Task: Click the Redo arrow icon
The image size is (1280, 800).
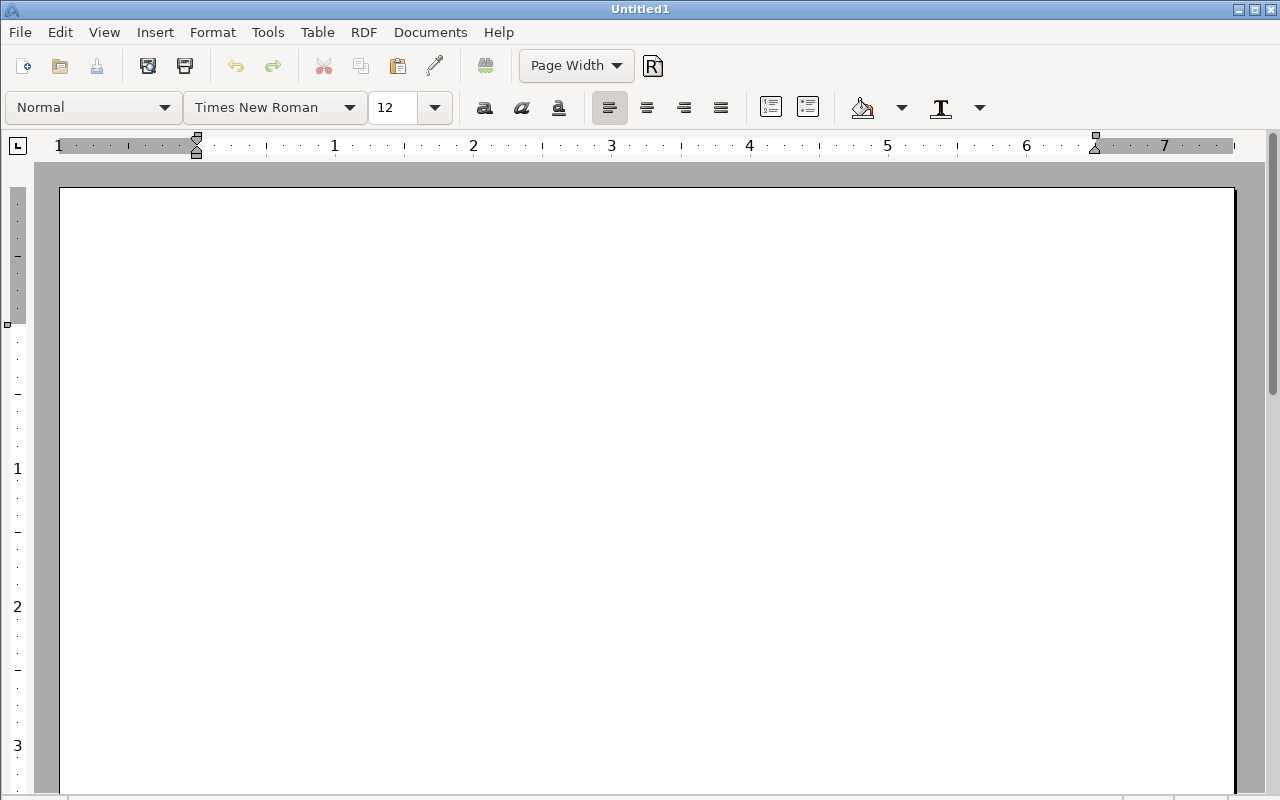Action: coord(273,66)
